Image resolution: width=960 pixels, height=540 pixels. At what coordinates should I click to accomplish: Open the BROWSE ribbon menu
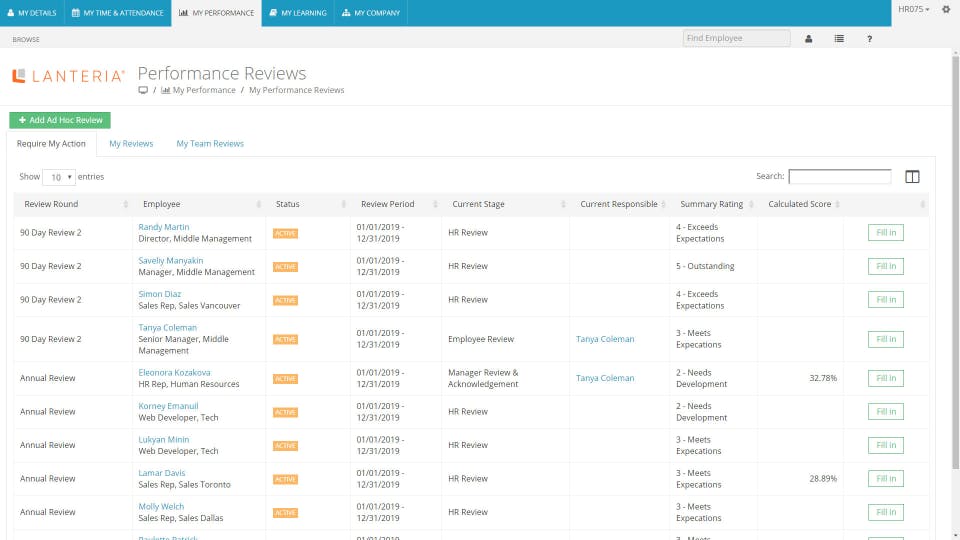[26, 39]
